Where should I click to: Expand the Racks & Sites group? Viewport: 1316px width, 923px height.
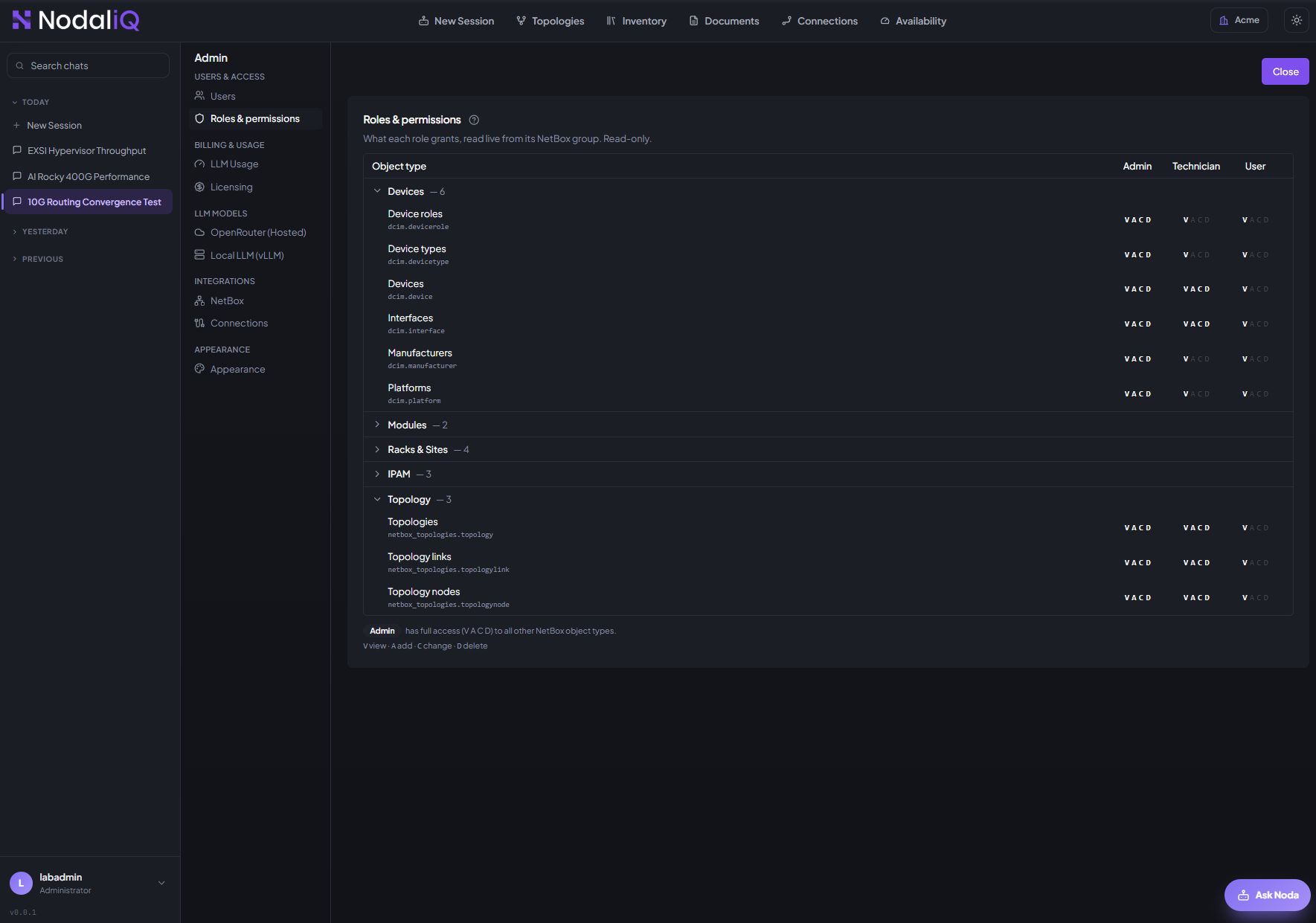377,449
